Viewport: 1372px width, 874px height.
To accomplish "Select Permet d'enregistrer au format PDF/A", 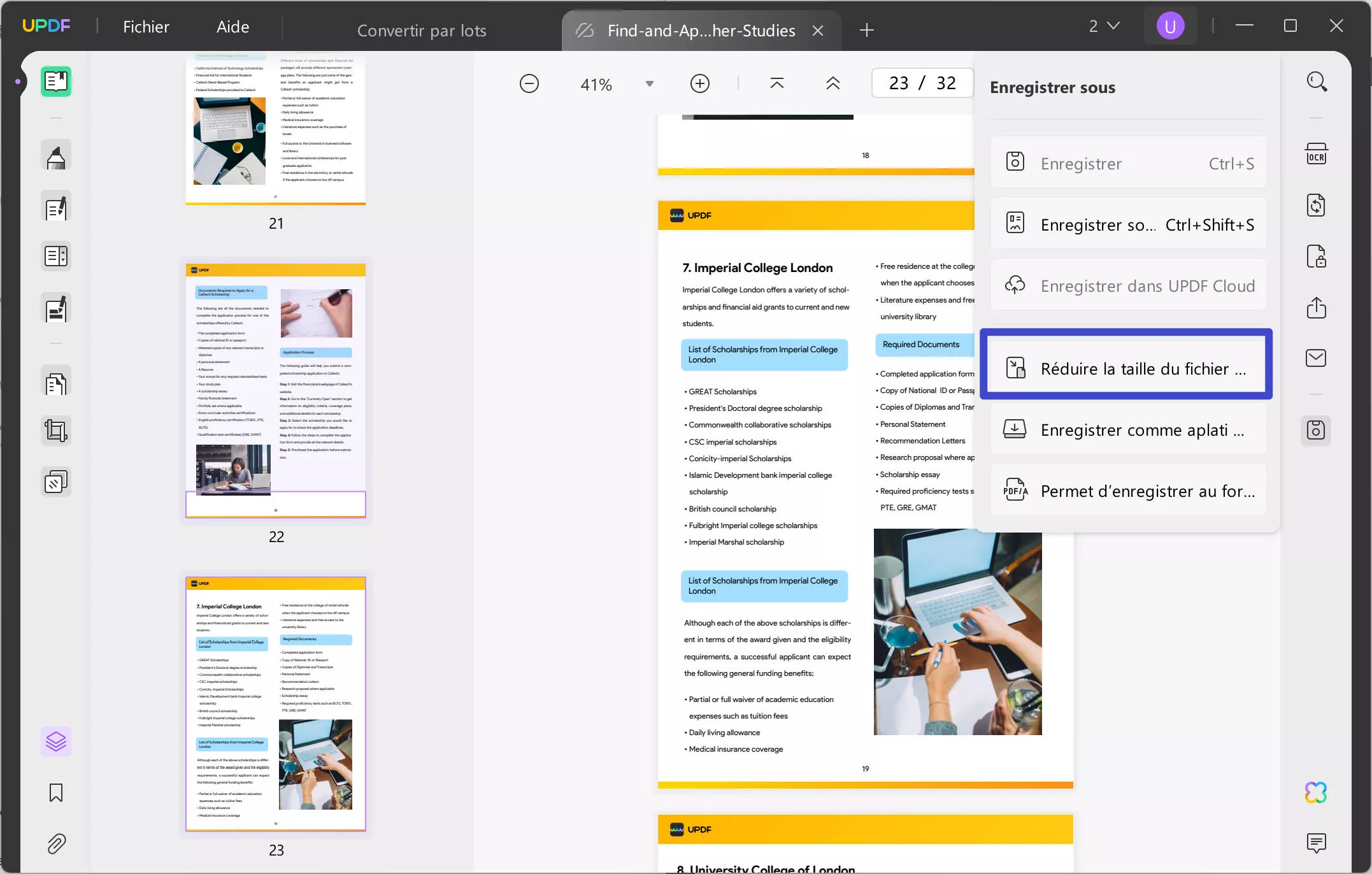I will (x=1128, y=491).
